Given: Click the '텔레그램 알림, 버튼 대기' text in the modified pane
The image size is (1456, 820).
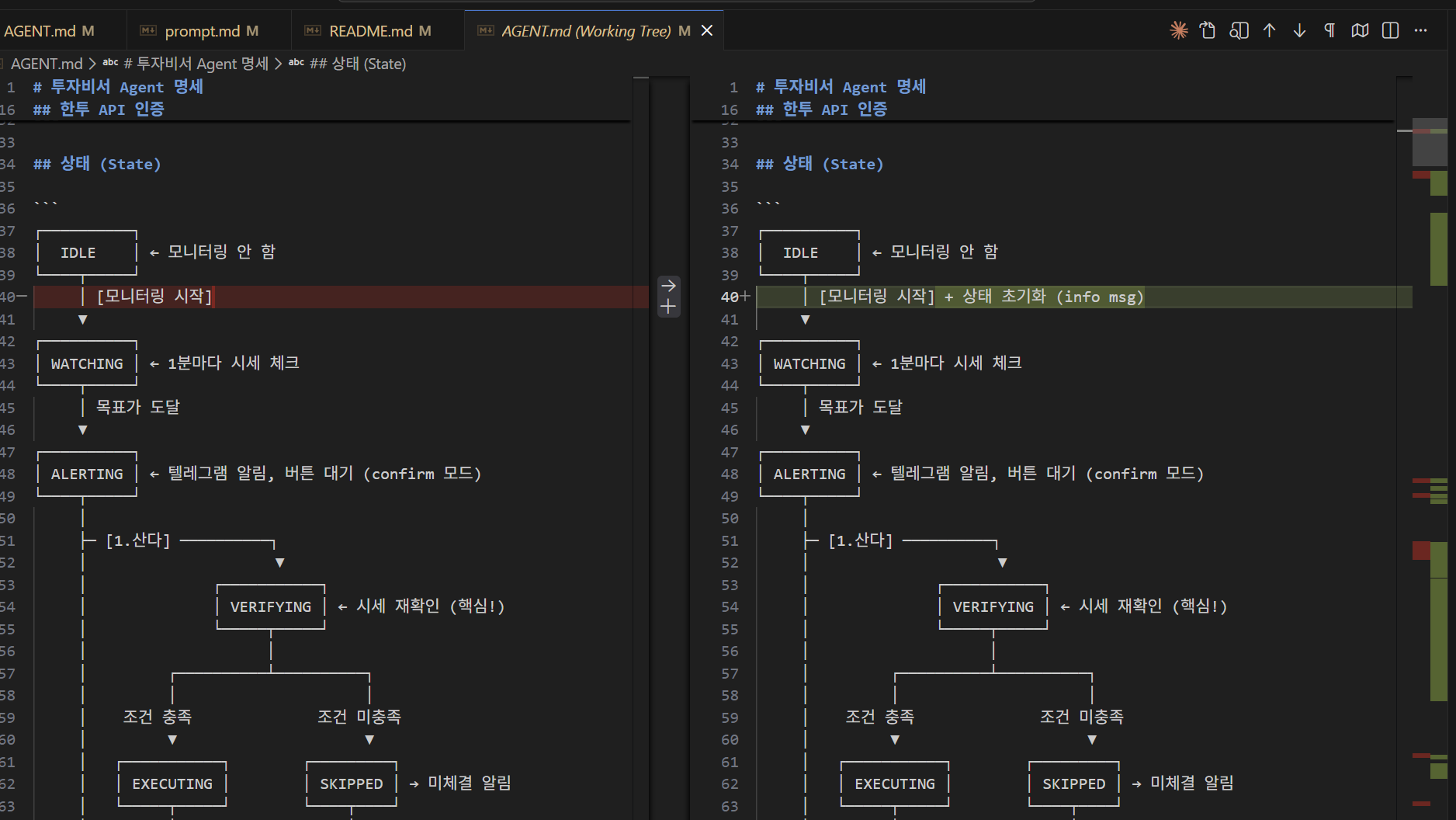Looking at the screenshot, I should [x=983, y=474].
